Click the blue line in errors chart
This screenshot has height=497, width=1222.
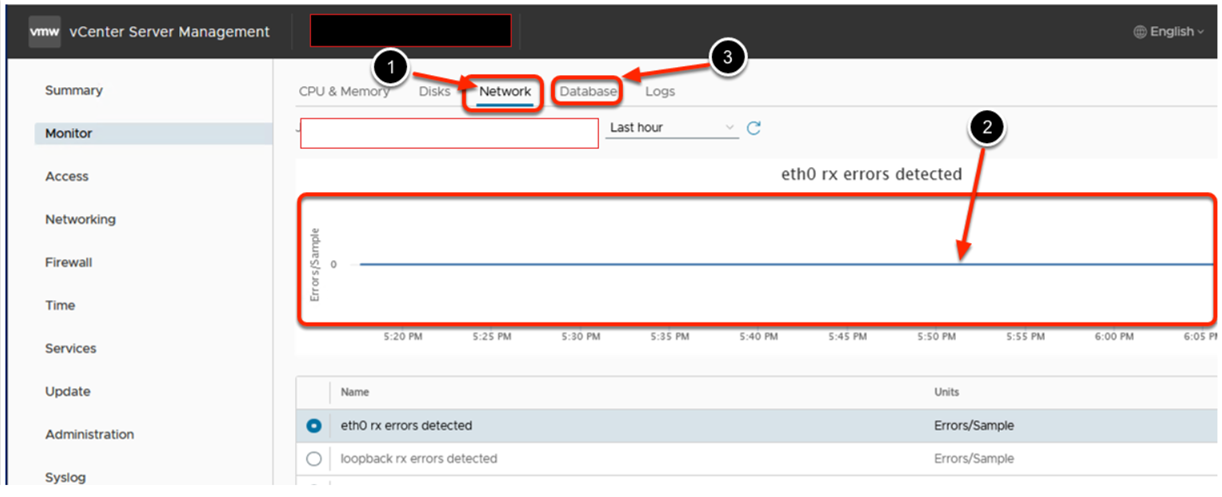click(700, 265)
